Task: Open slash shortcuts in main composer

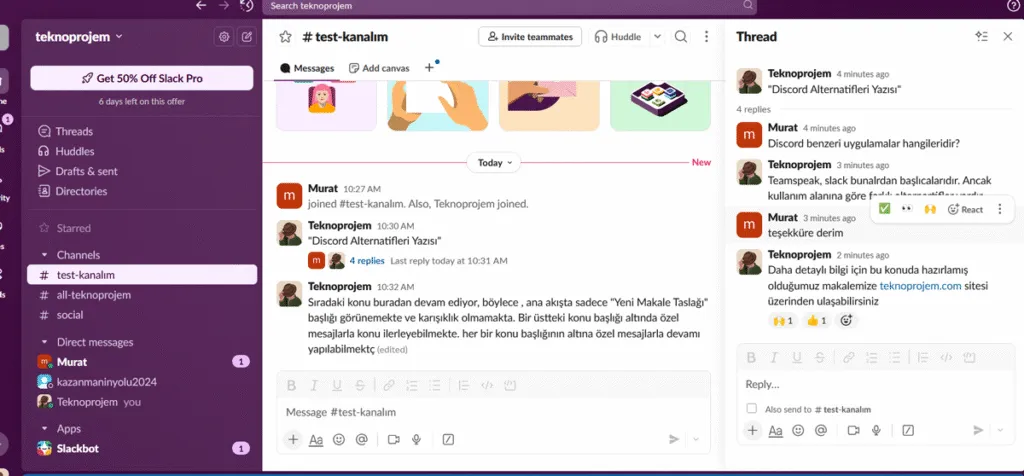Action: coord(448,439)
